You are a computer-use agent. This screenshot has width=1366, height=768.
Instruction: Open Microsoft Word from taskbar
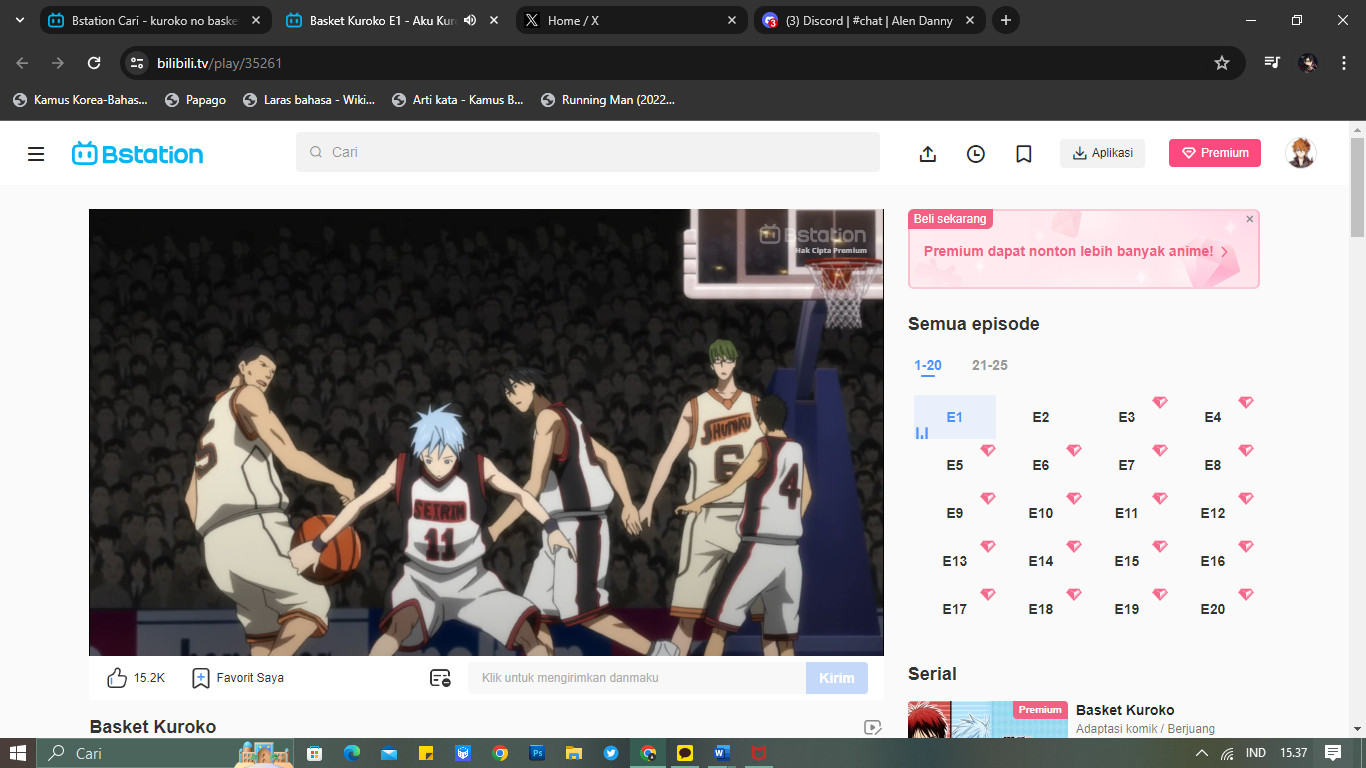pyautogui.click(x=722, y=753)
